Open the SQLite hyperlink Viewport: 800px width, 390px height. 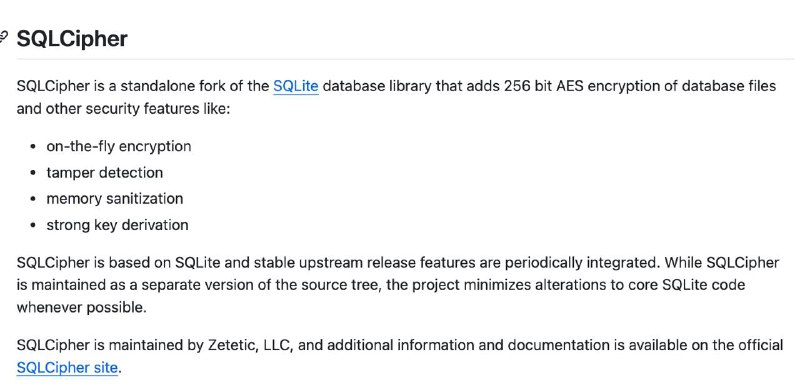(x=295, y=86)
